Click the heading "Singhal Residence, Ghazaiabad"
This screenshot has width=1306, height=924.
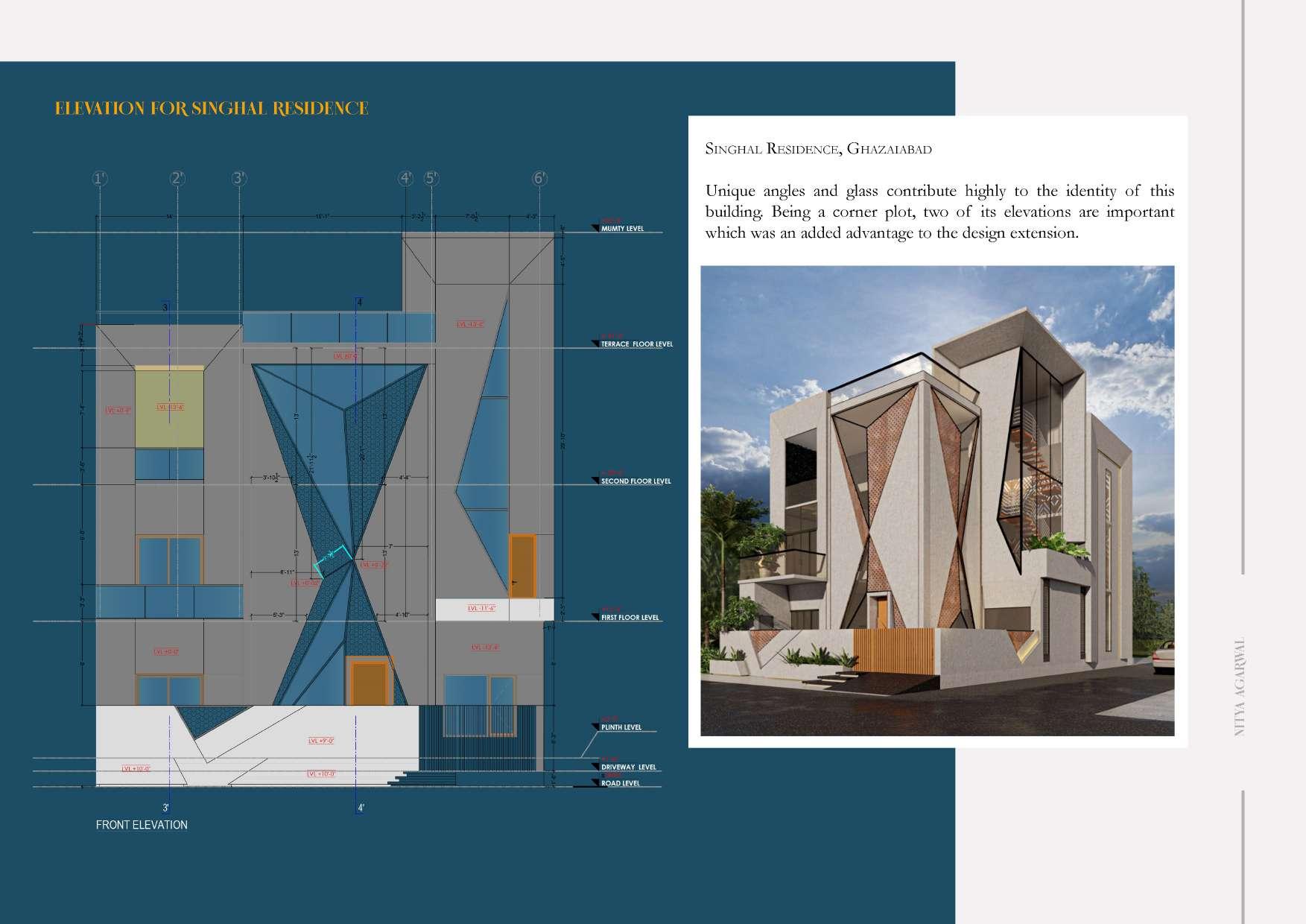click(x=818, y=149)
